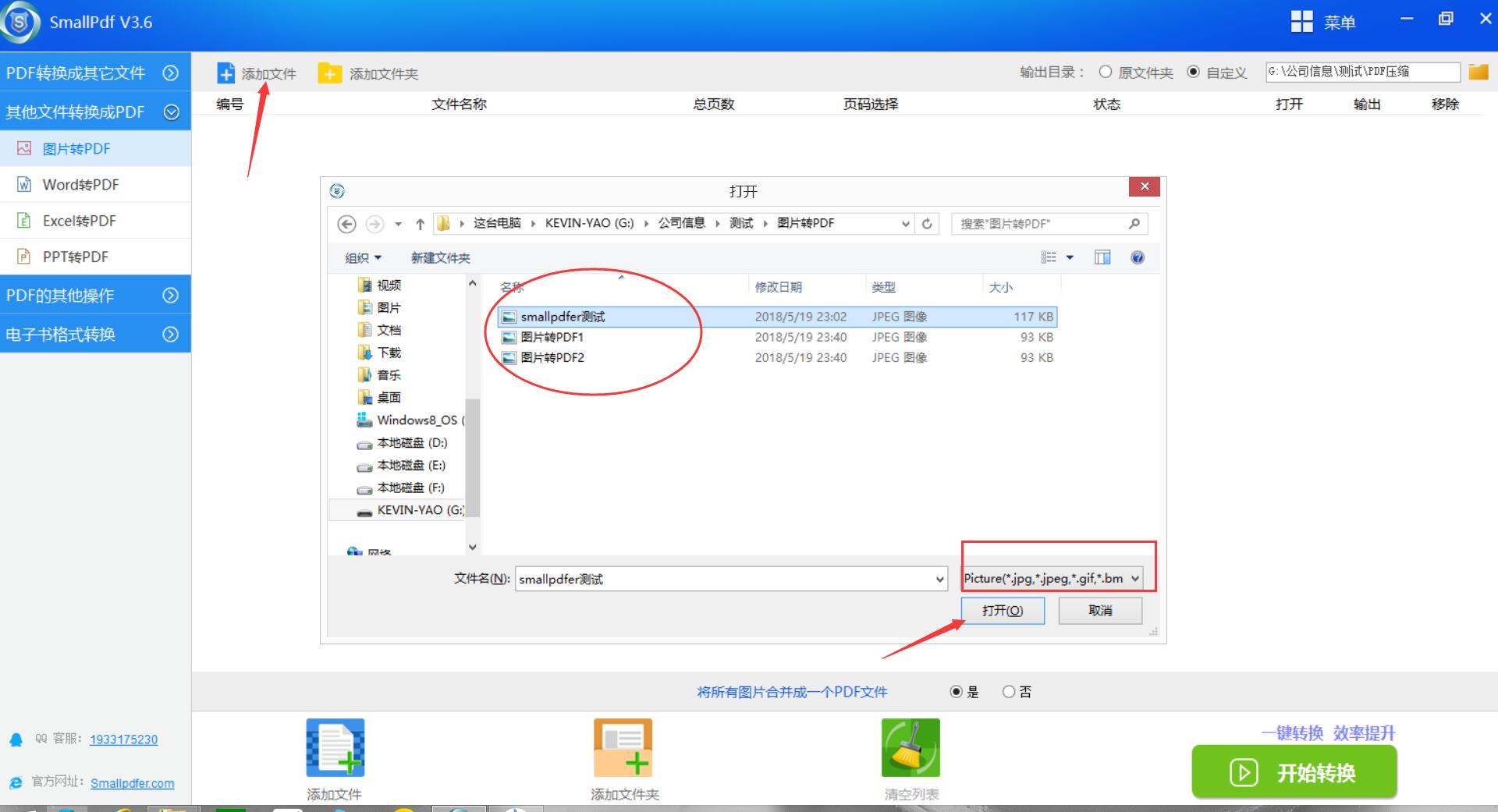Sort by 修改日期 column header
This screenshot has height=812, width=1498.
pos(779,287)
